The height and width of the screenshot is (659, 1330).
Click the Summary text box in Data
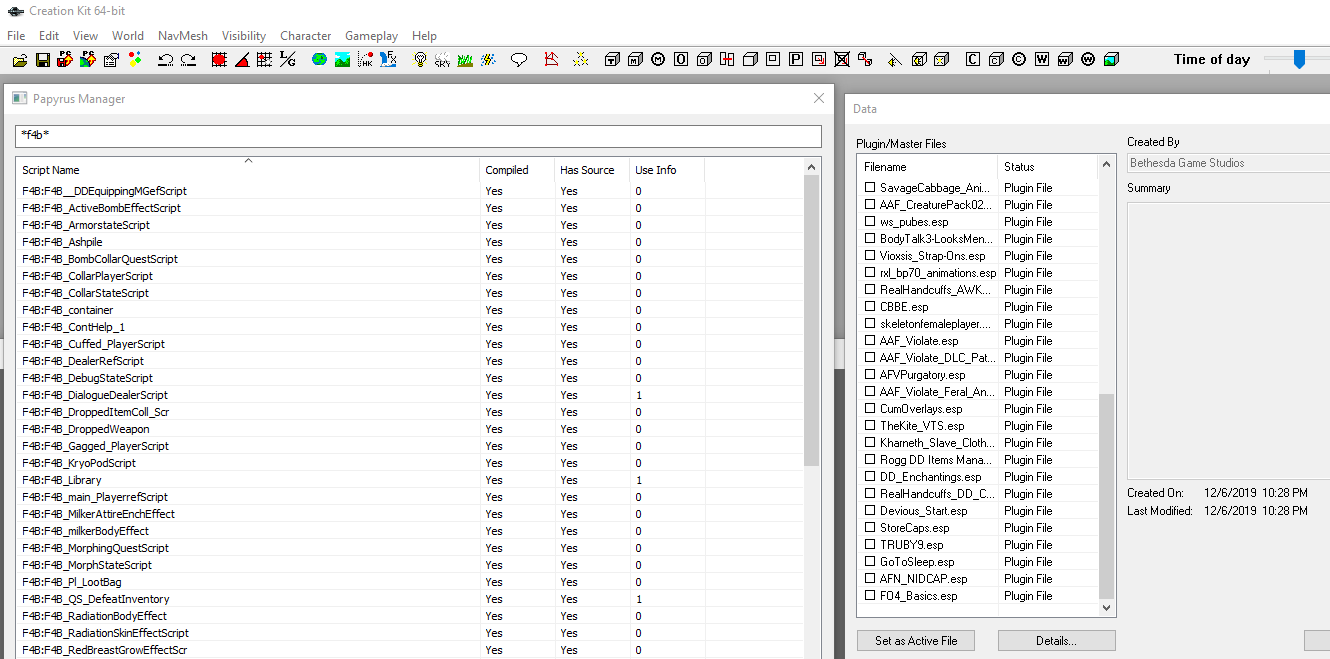click(1229, 340)
